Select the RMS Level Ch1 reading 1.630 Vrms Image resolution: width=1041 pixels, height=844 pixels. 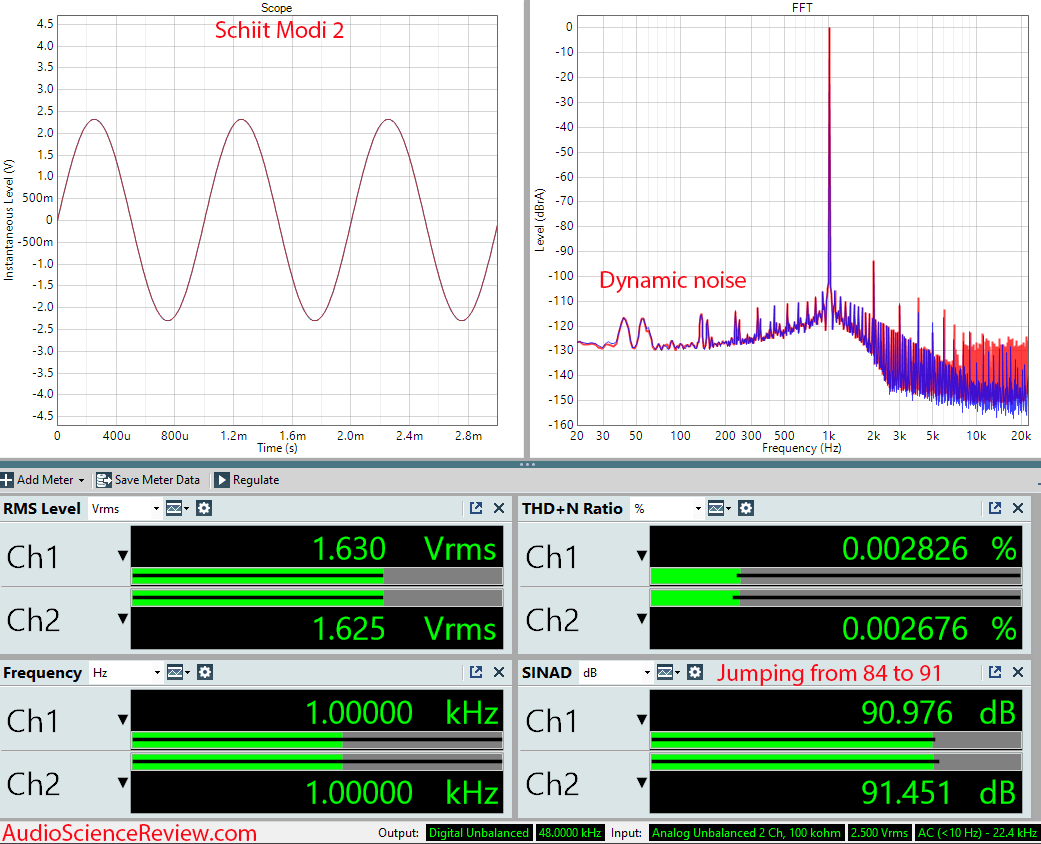point(404,549)
